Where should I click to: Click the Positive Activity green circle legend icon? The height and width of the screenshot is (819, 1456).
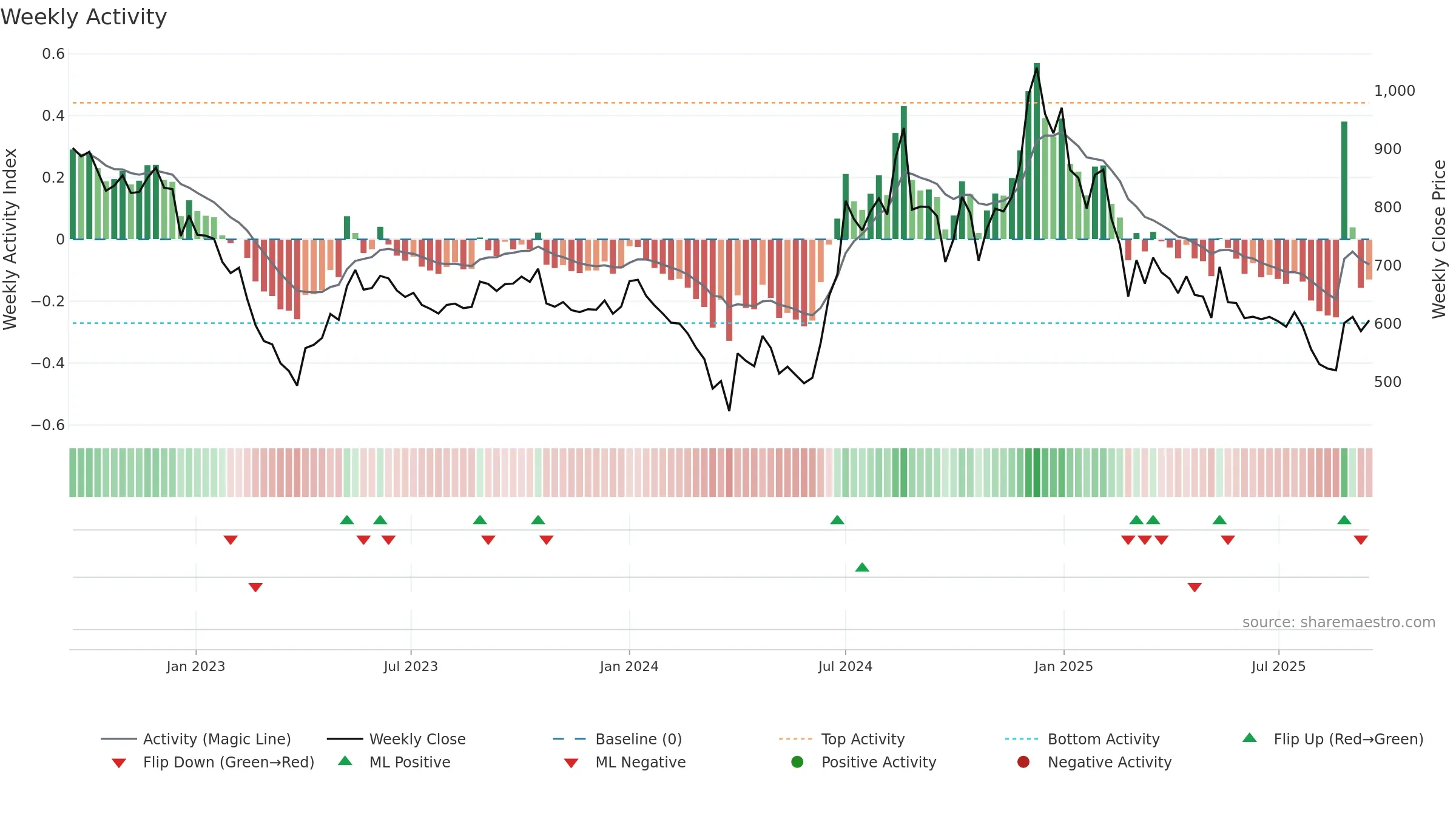click(x=797, y=762)
